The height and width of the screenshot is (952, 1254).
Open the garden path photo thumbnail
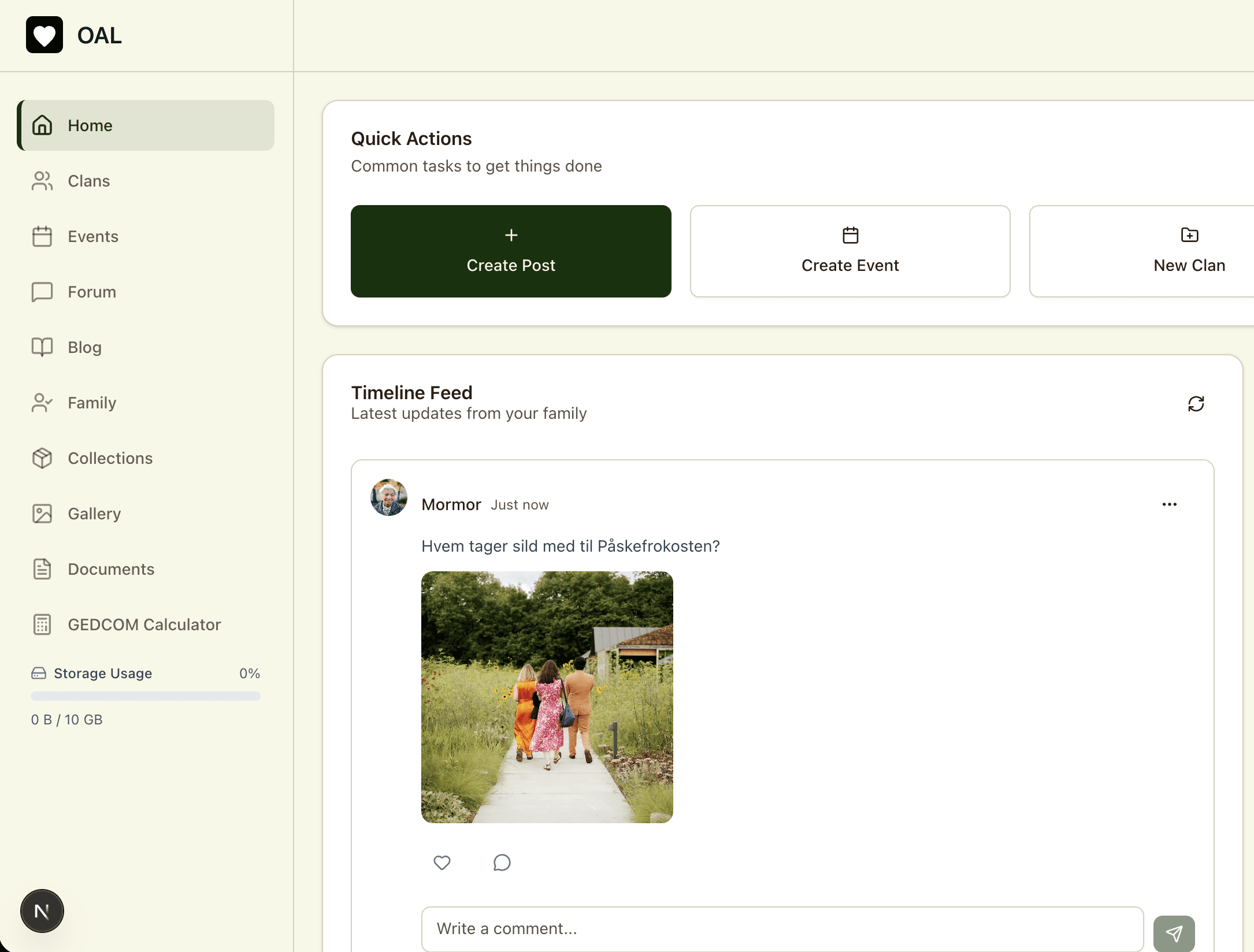[547, 697]
